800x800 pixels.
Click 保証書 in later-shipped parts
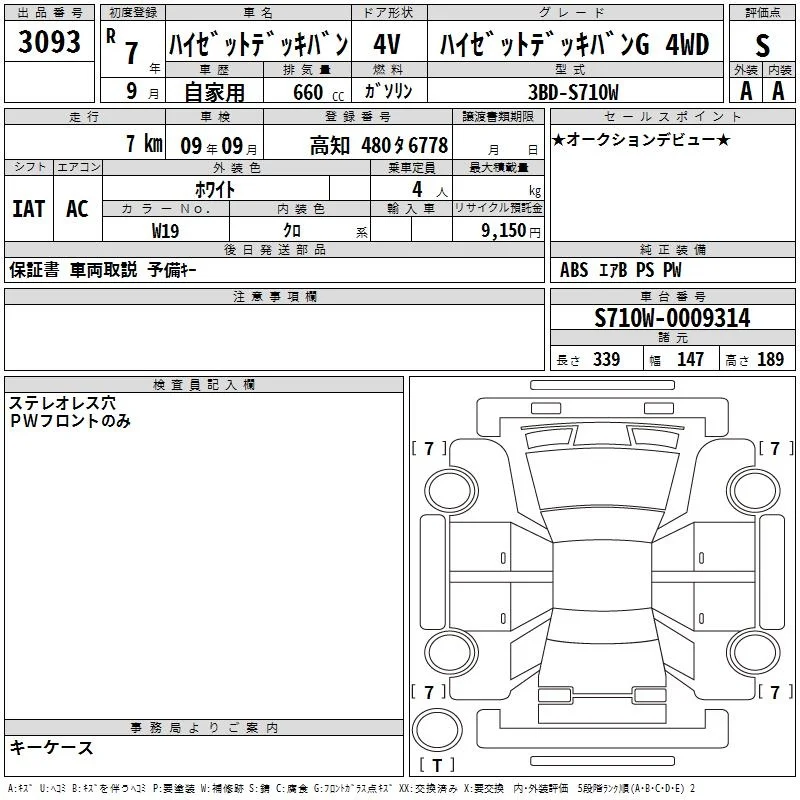click(x=34, y=270)
